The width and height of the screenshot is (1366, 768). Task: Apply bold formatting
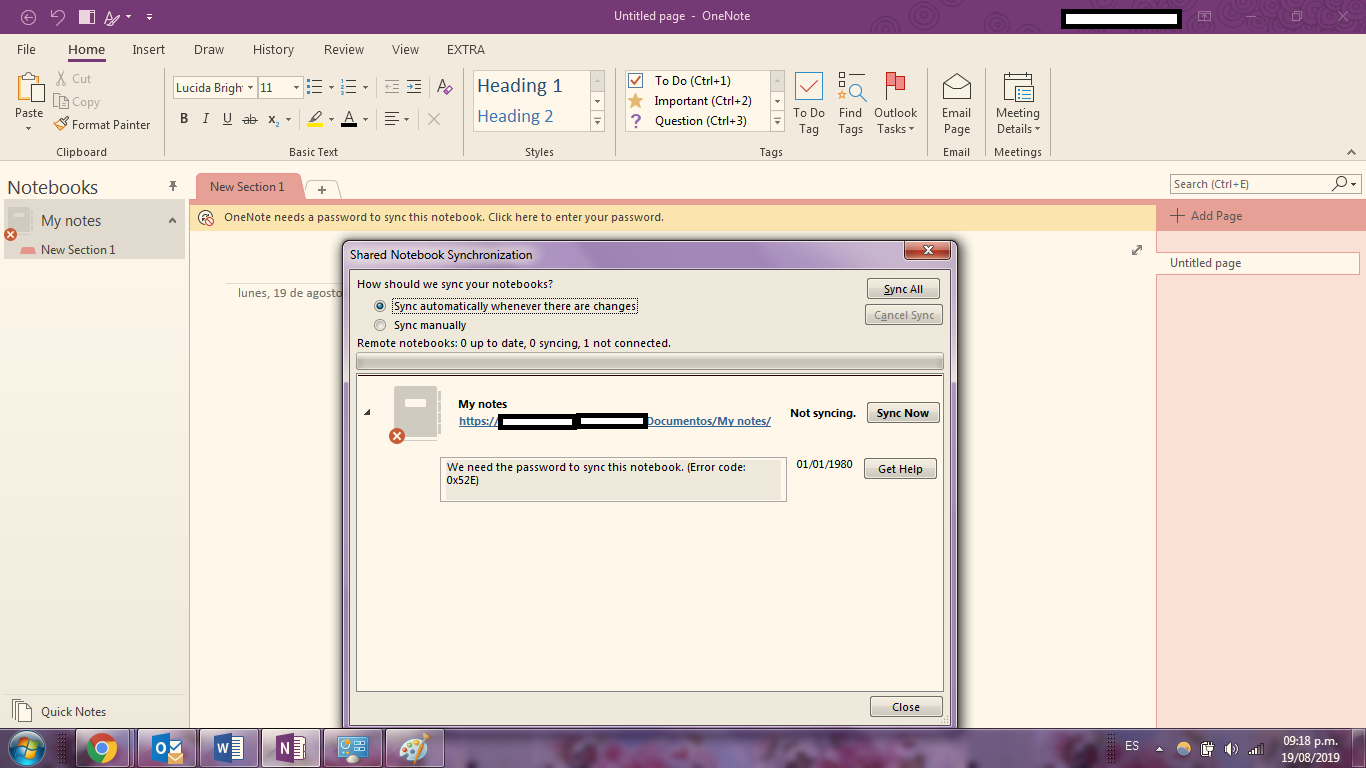(184, 119)
